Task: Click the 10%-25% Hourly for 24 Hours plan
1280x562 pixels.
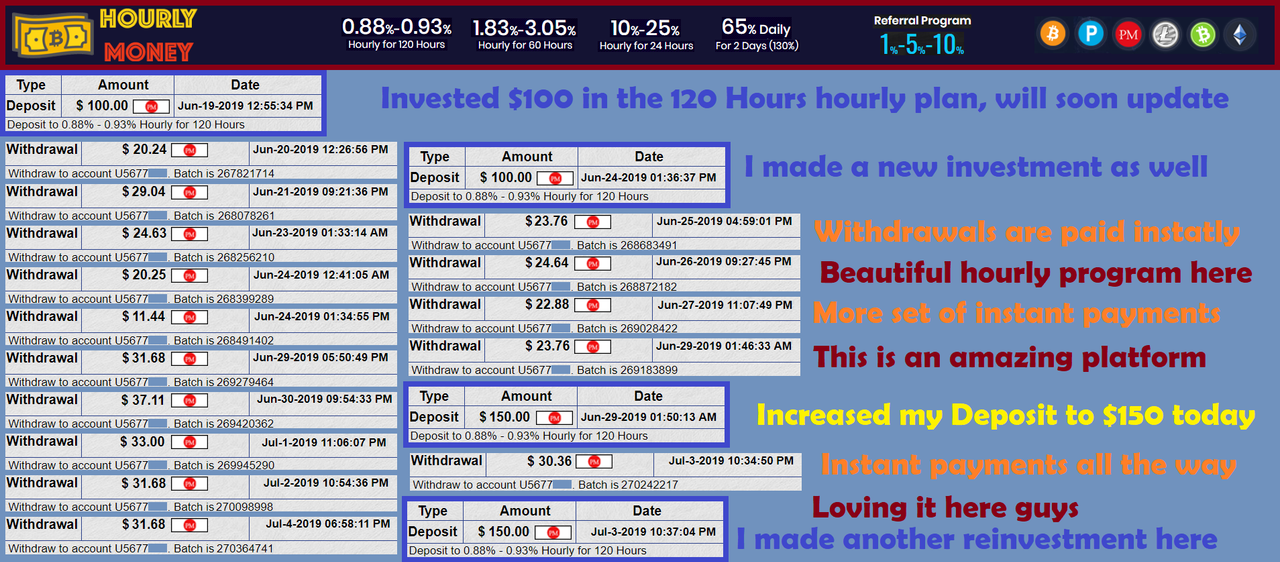Action: 646,34
